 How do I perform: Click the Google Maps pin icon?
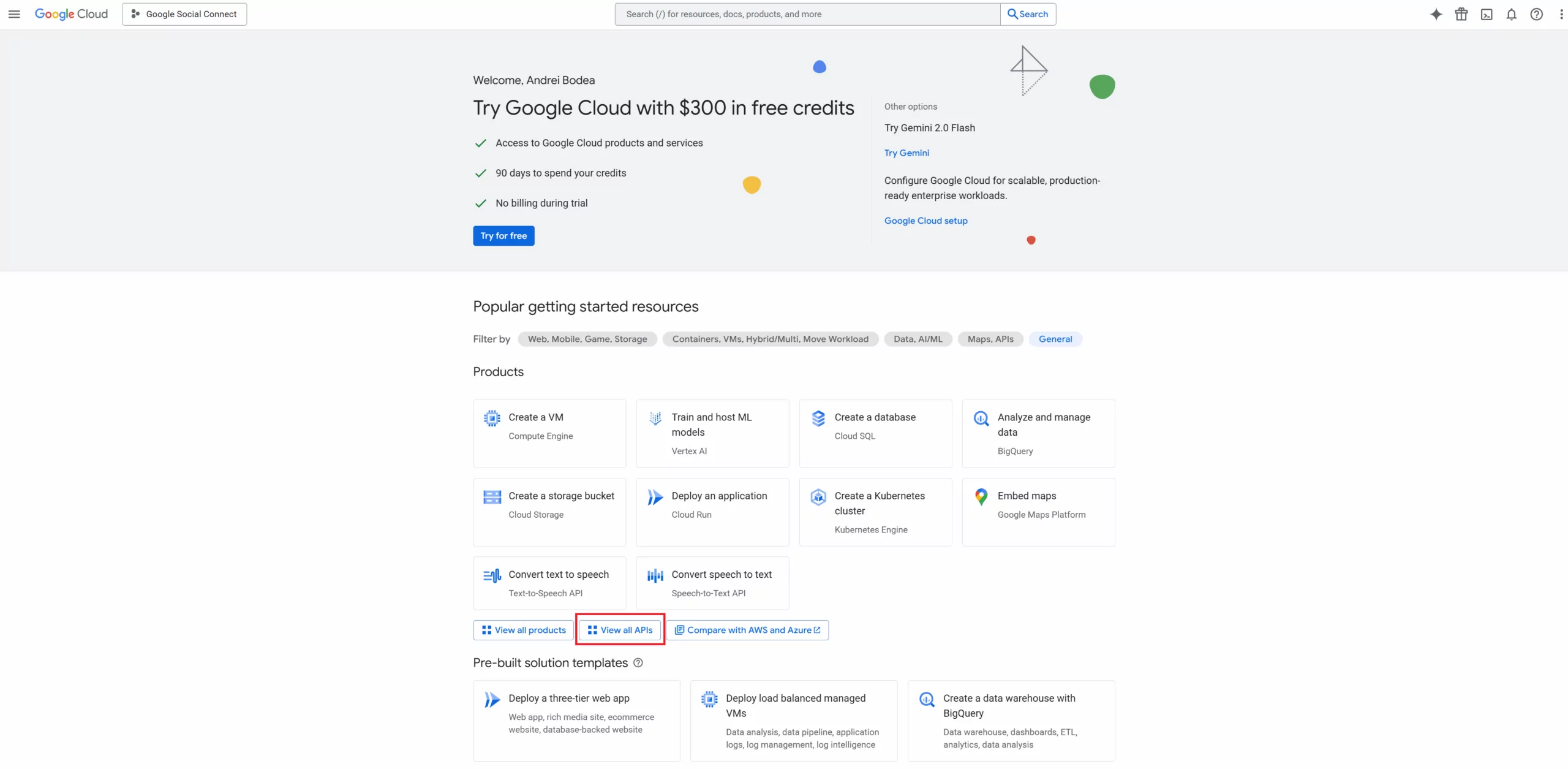point(981,496)
